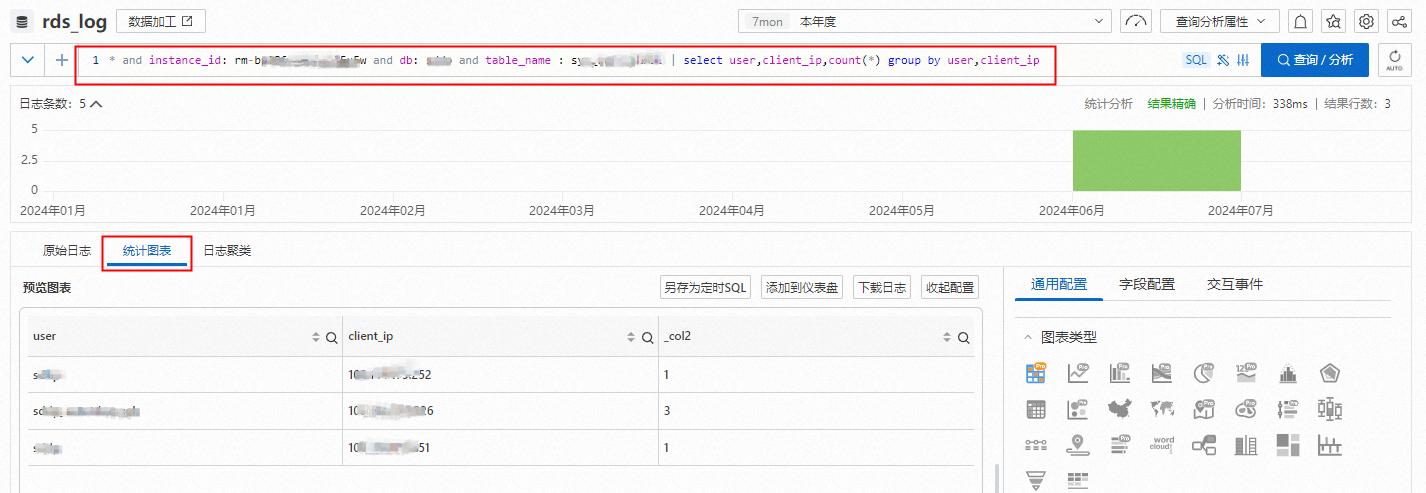Open the settings gear icon
This screenshot has height=493, width=1426.
(x=1367, y=21)
